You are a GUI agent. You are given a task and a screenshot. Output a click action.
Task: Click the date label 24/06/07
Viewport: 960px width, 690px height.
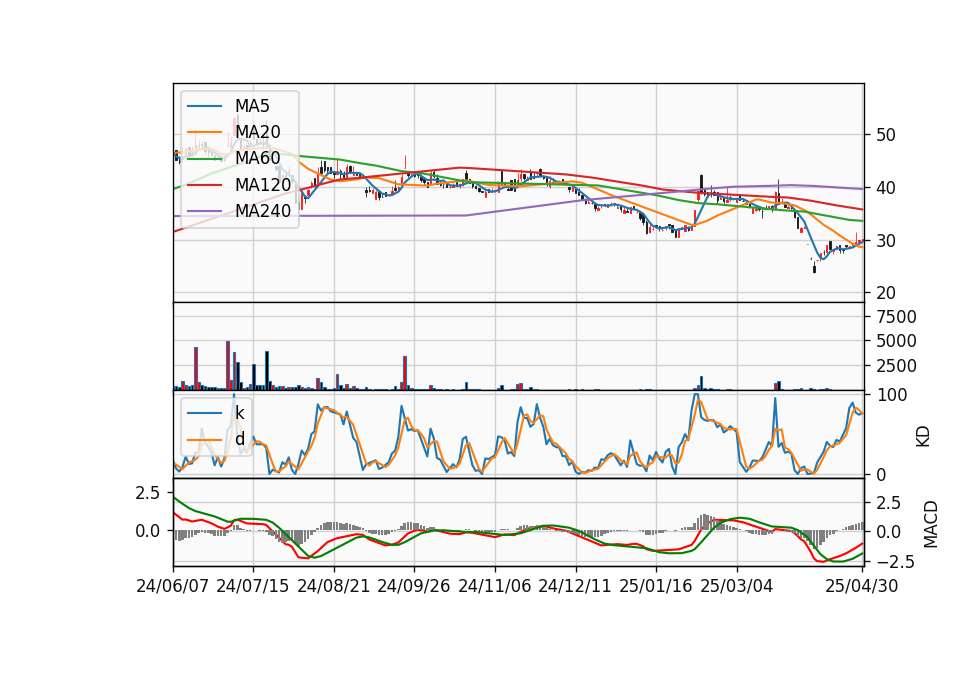[x=172, y=587]
